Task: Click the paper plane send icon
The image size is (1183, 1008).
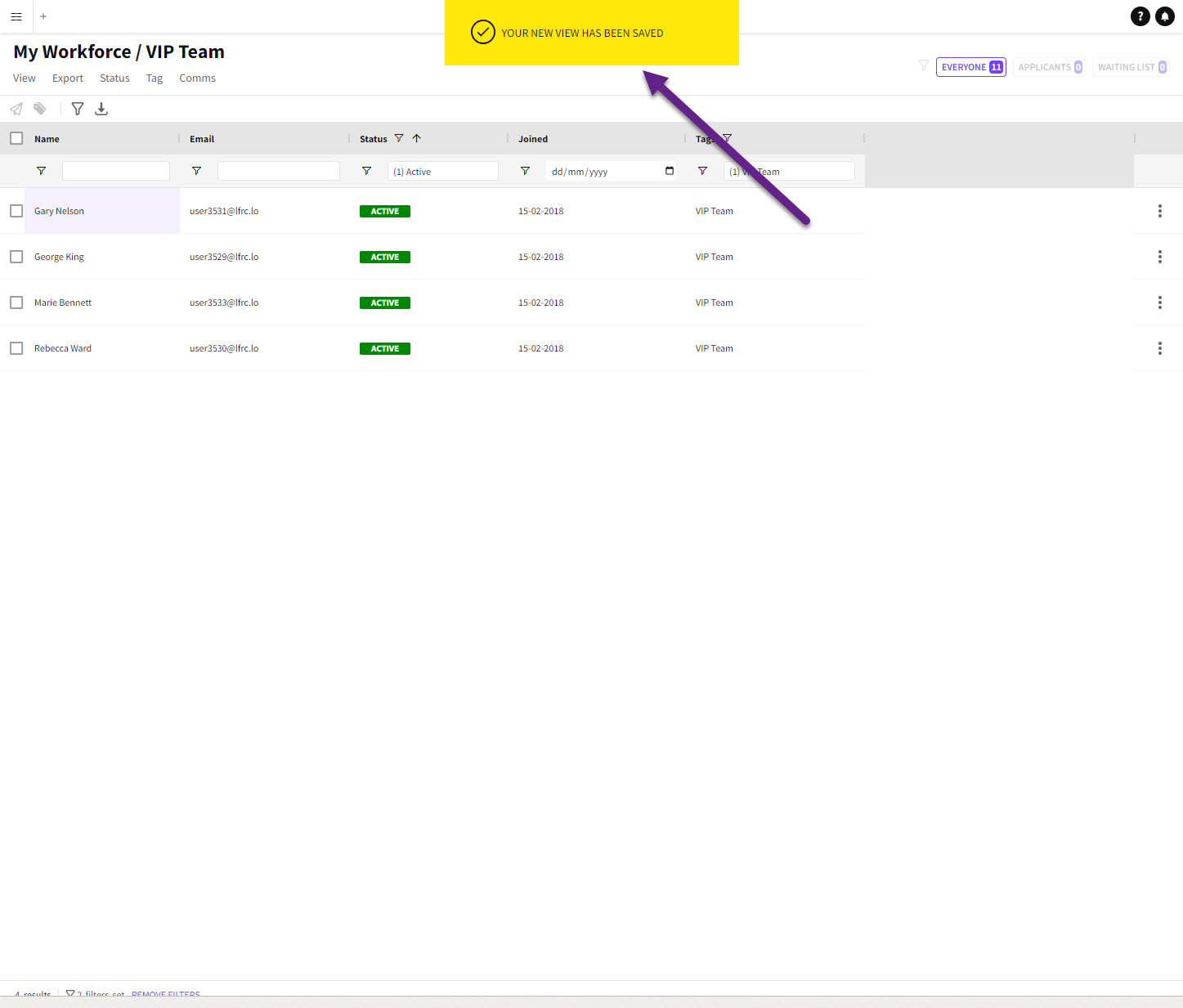Action: coord(16,109)
